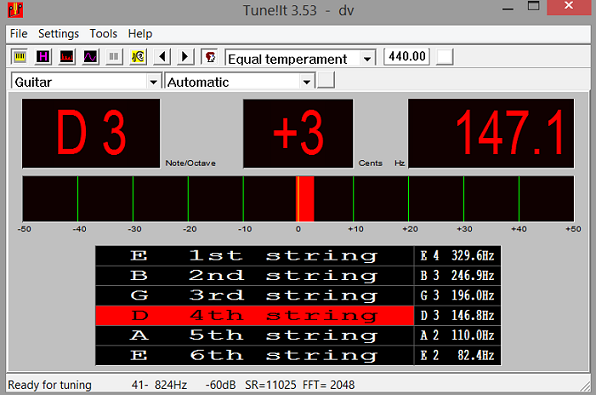Click the small blank button beside 440.00
The image size is (596, 395).
point(445,57)
